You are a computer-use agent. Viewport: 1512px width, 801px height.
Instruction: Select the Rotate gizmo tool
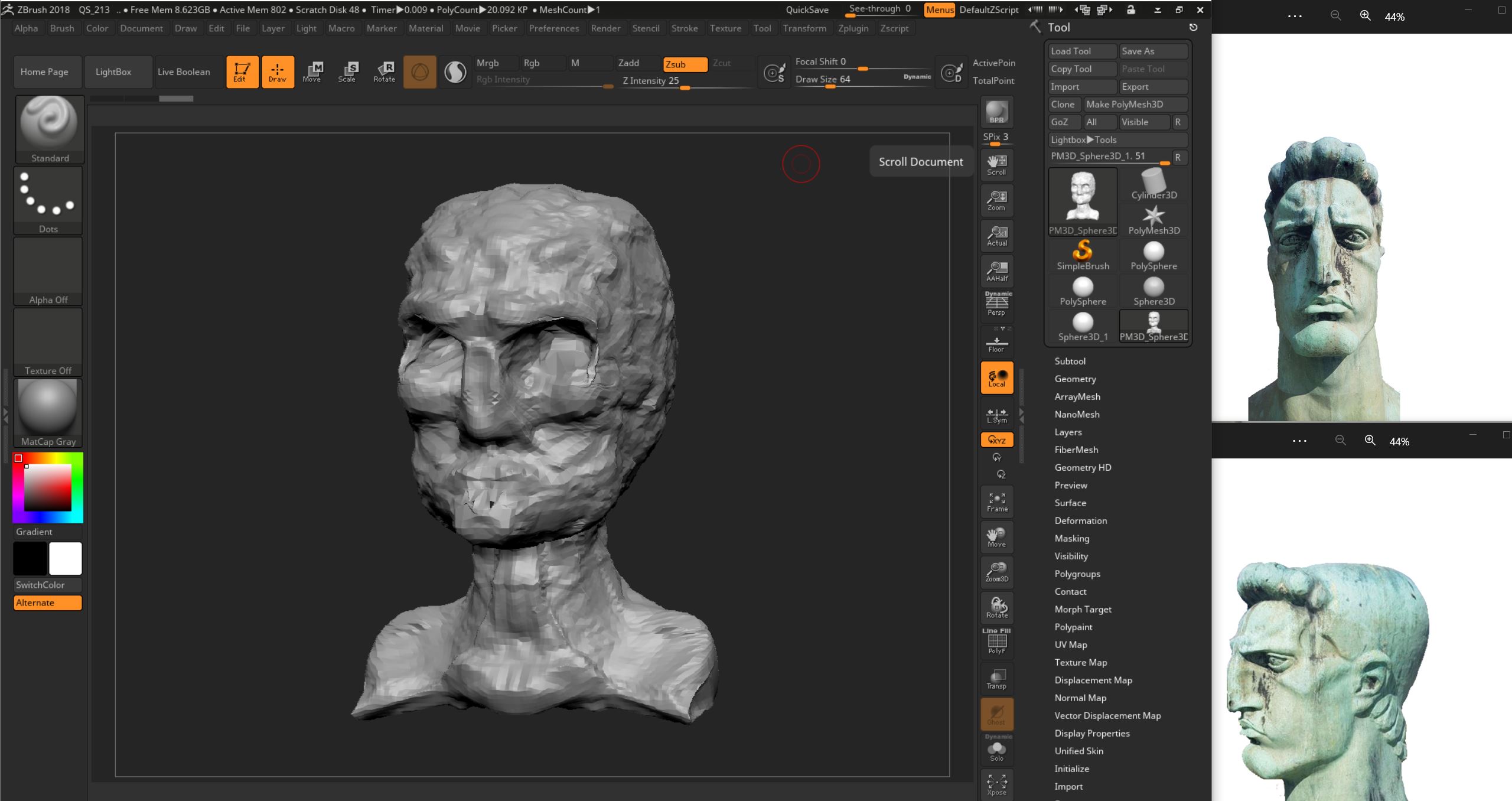(384, 71)
